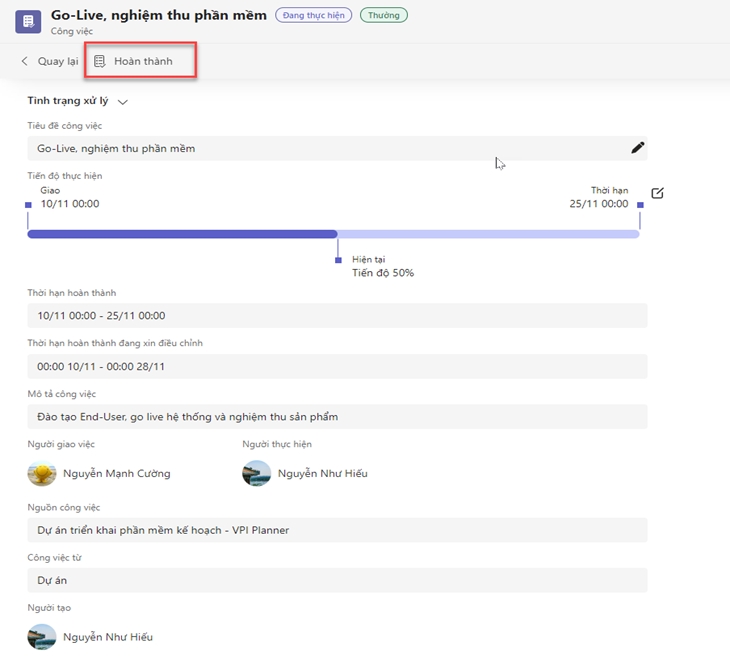Viewport: 730px width, 658px height.
Task: Click the progress bar filled portion
Action: 180,234
